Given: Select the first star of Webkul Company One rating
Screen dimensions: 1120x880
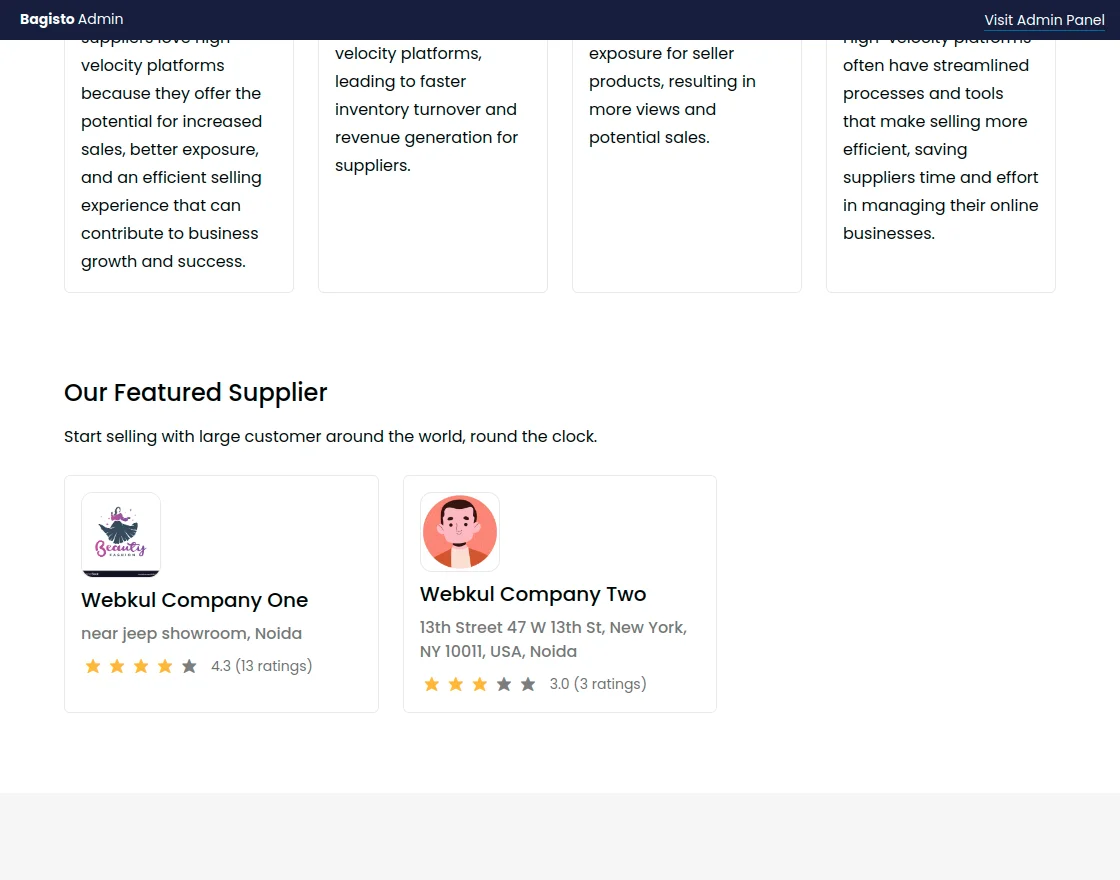Looking at the screenshot, I should (x=93, y=665).
